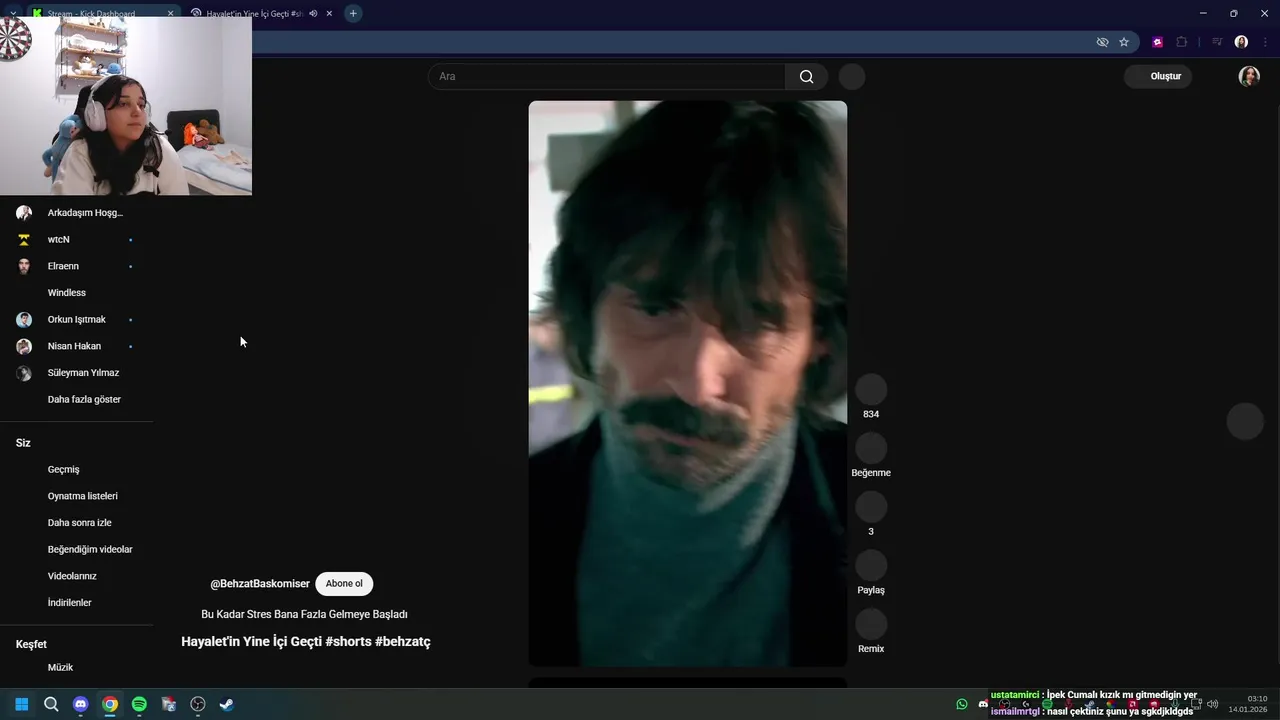The width and height of the screenshot is (1280, 720).
Task: Open the browser extensions puzzle icon
Action: 1182,42
